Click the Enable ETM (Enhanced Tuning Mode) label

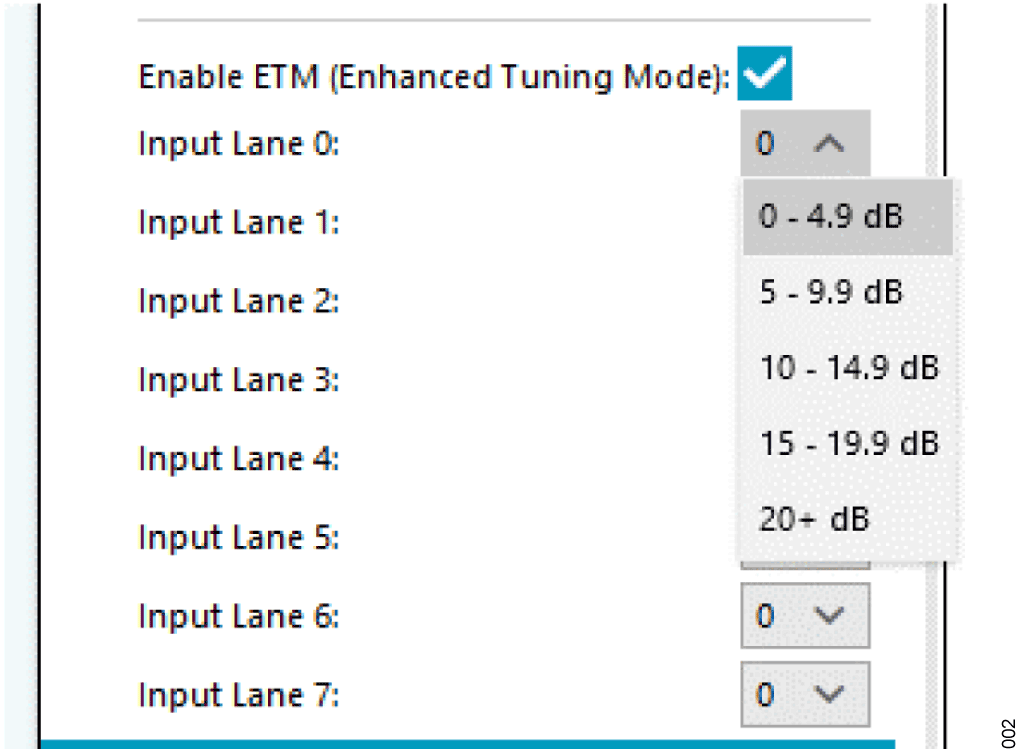[434, 77]
